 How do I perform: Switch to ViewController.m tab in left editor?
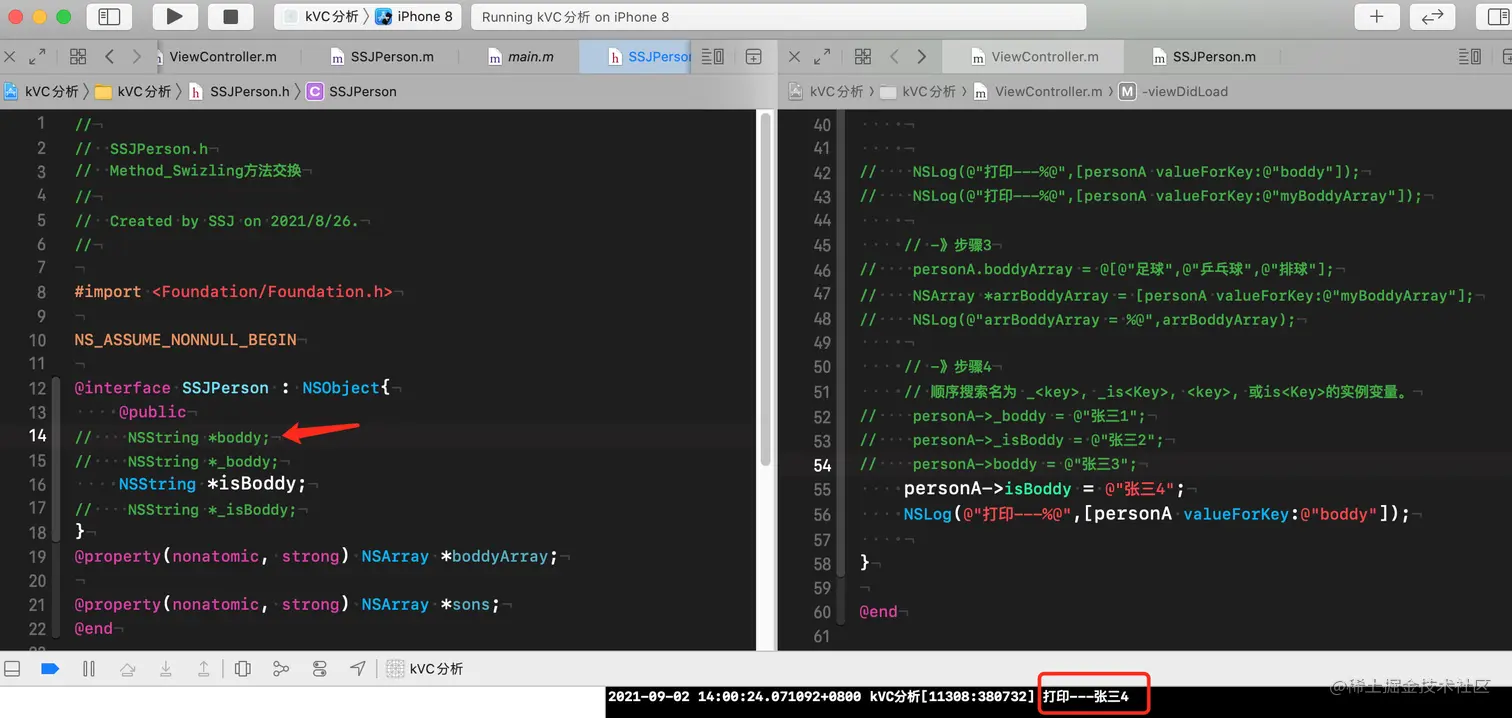(x=222, y=57)
